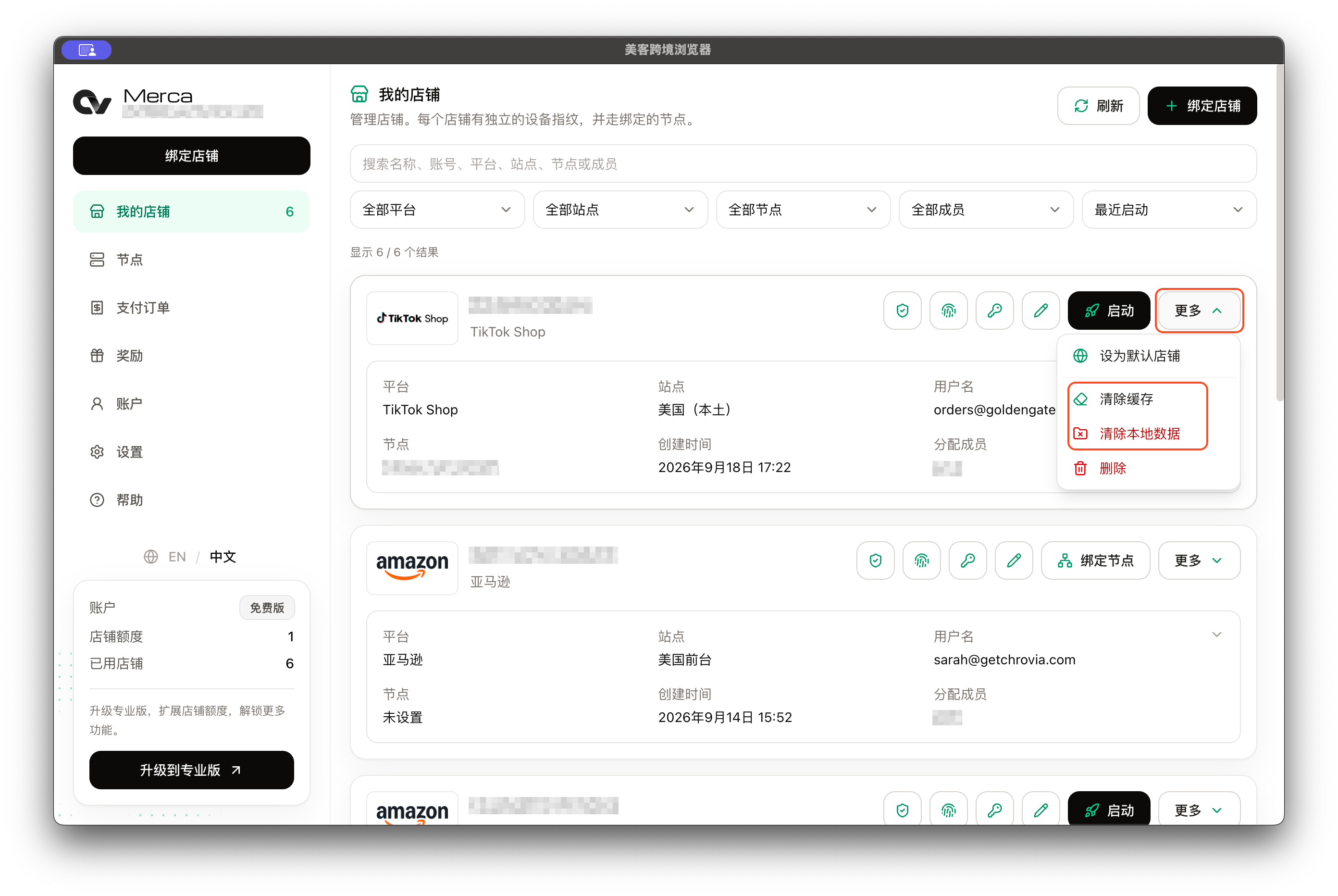The height and width of the screenshot is (896, 1338).
Task: Go to 节点 in sidebar
Action: click(191, 260)
